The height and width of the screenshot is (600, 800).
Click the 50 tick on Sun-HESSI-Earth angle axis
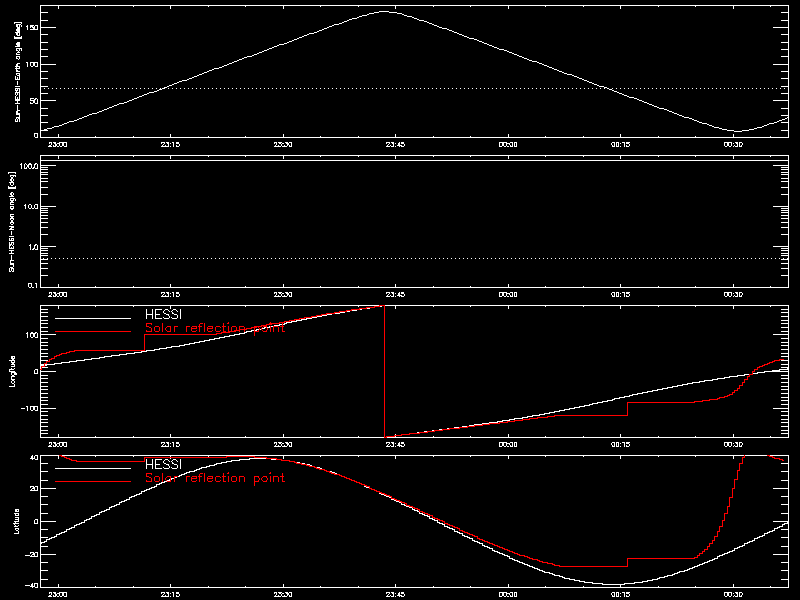(34, 101)
